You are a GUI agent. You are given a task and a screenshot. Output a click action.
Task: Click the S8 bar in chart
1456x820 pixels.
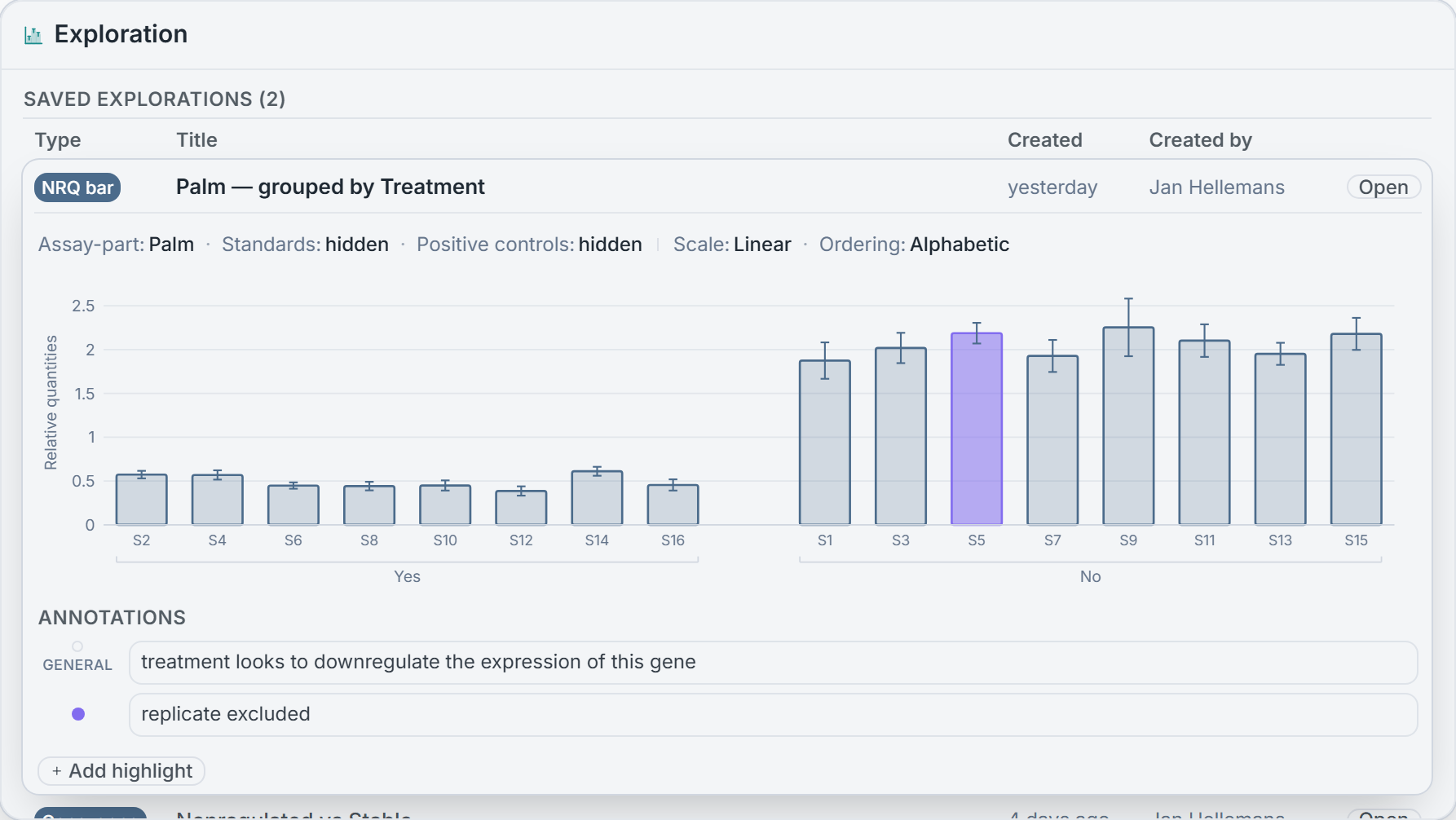[369, 505]
